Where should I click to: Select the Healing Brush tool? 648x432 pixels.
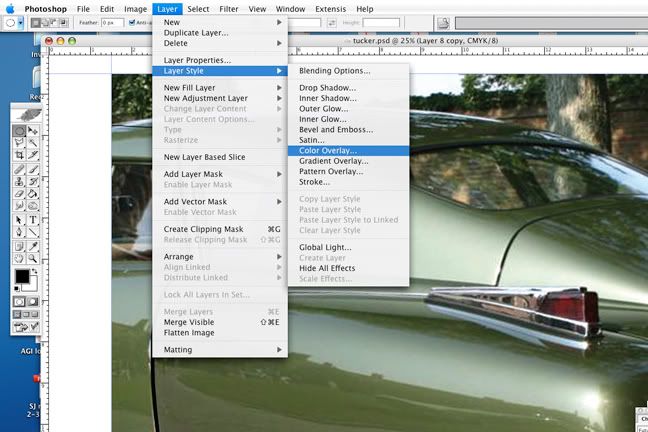19,169
